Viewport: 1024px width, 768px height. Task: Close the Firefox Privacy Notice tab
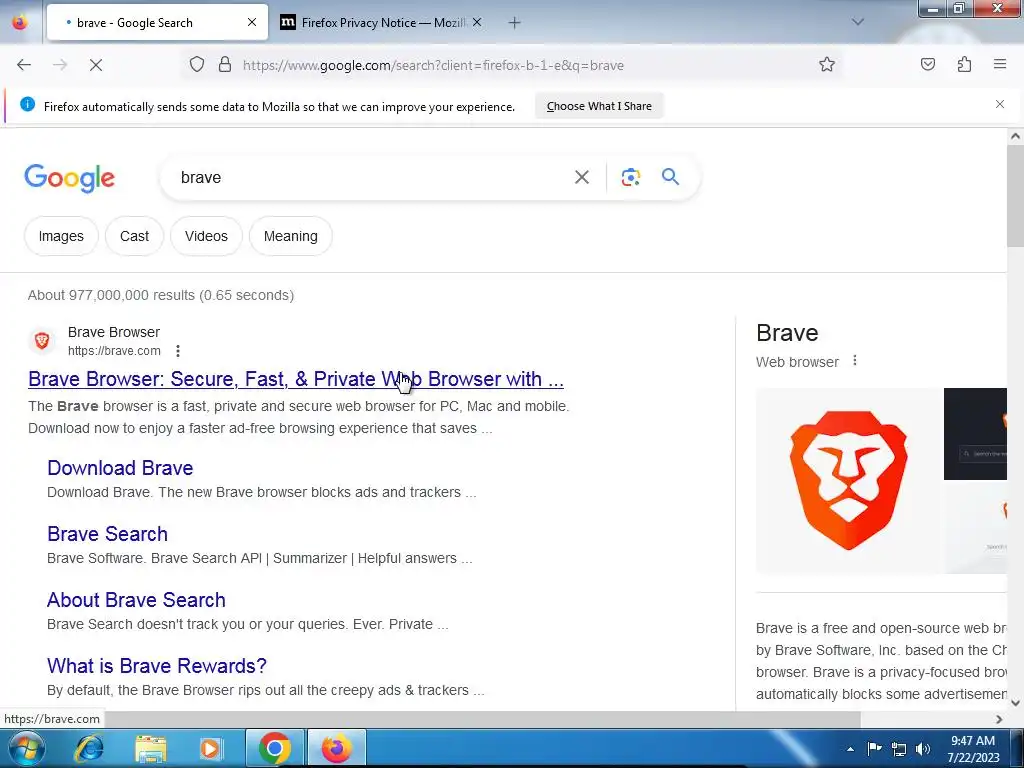coord(477,23)
